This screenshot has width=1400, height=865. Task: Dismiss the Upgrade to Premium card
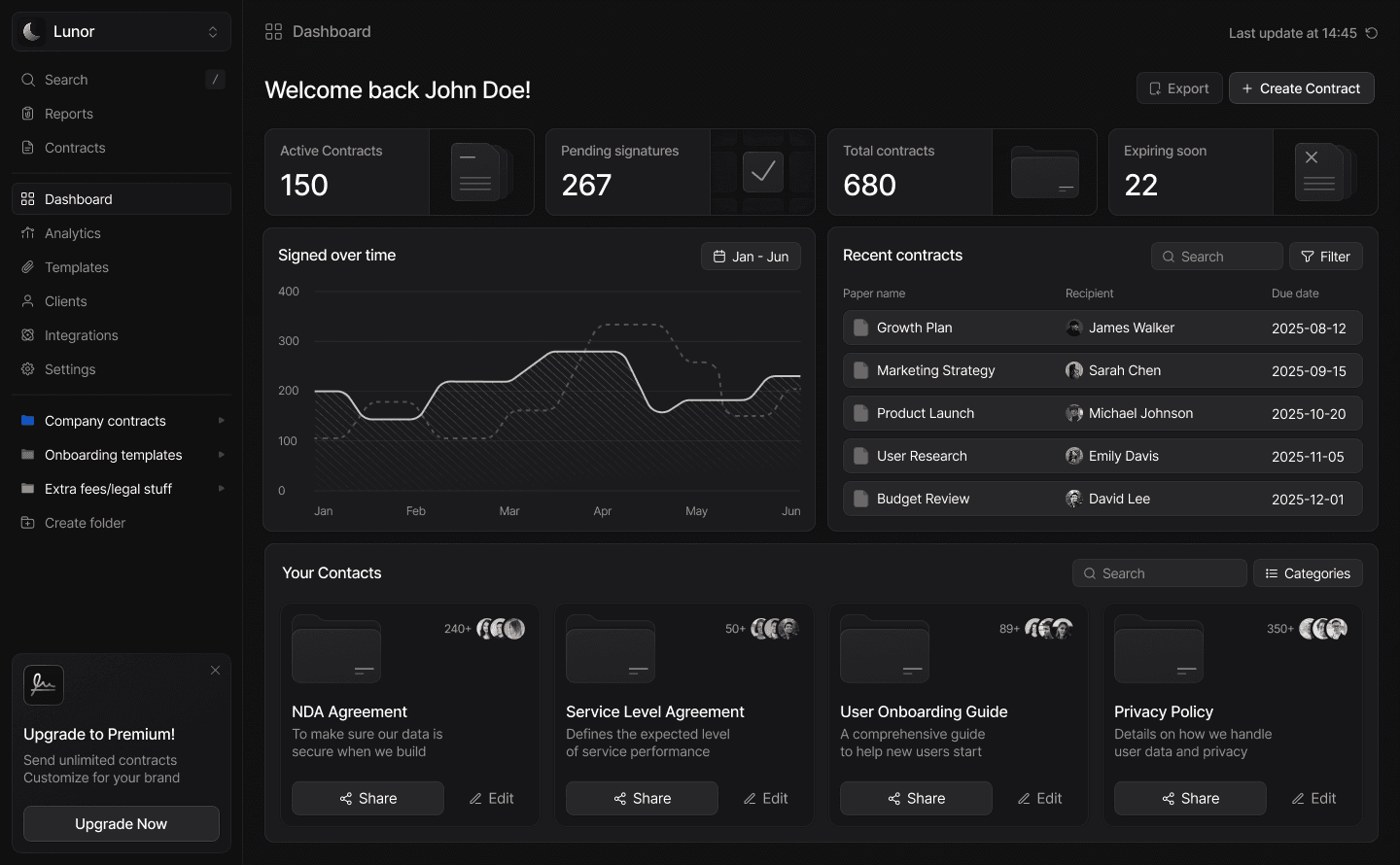(215, 671)
